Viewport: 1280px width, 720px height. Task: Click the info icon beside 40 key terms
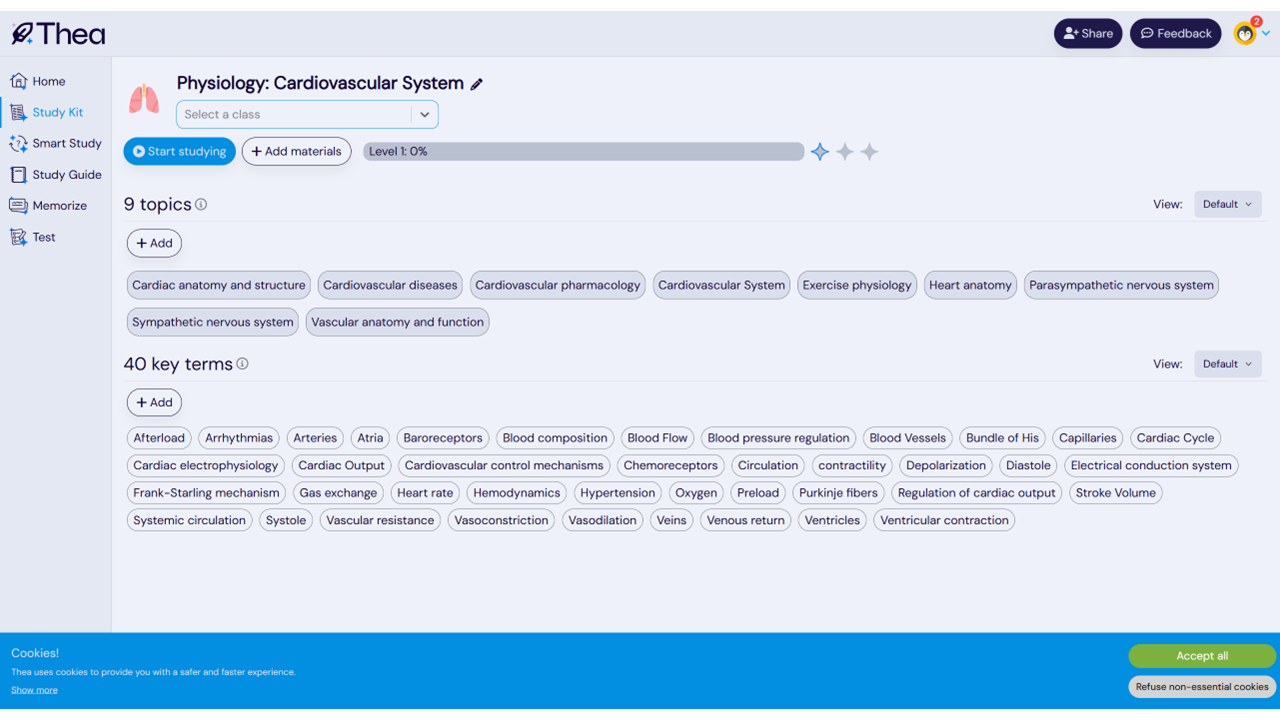coord(242,364)
